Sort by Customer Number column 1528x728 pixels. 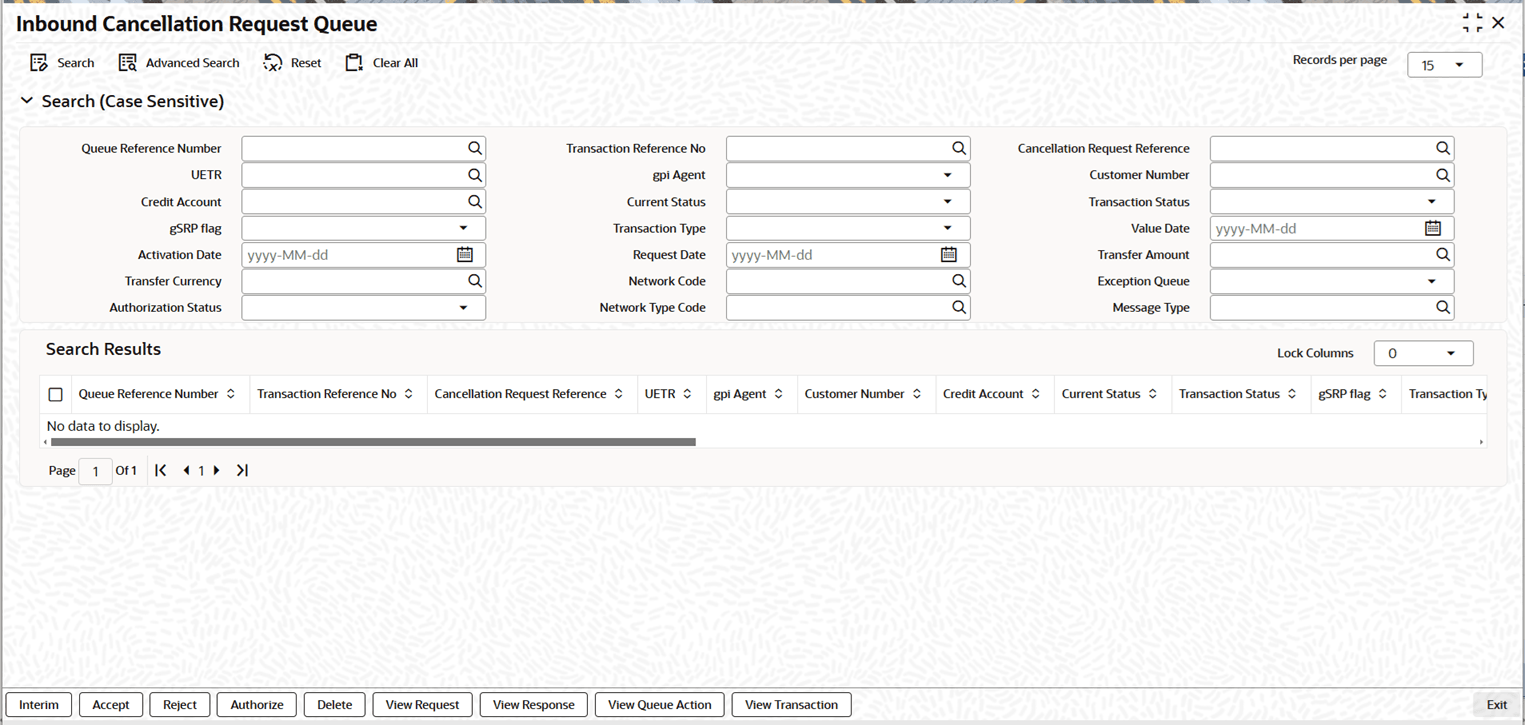click(x=917, y=394)
